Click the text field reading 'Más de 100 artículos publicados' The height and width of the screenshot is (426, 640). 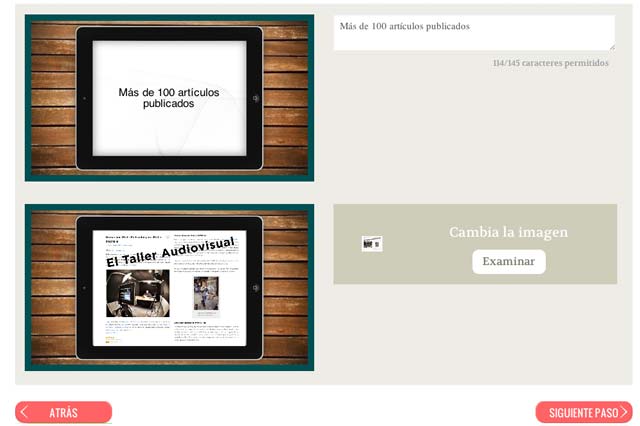tap(474, 33)
